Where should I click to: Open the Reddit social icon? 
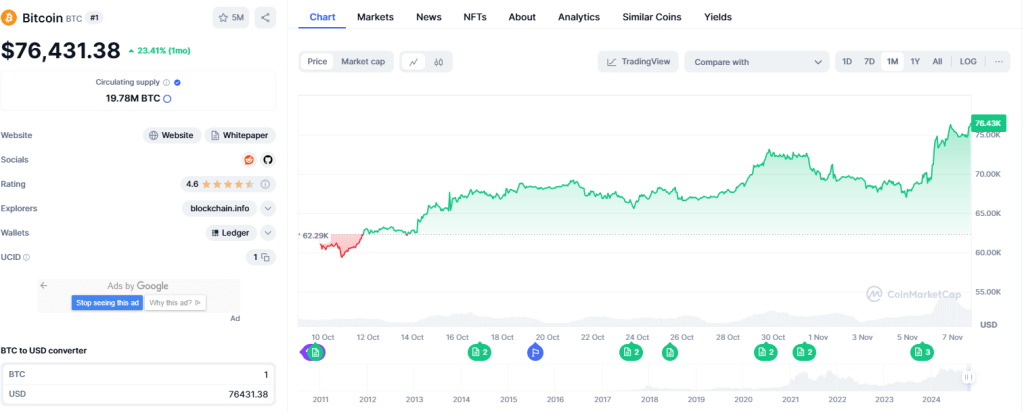[249, 159]
